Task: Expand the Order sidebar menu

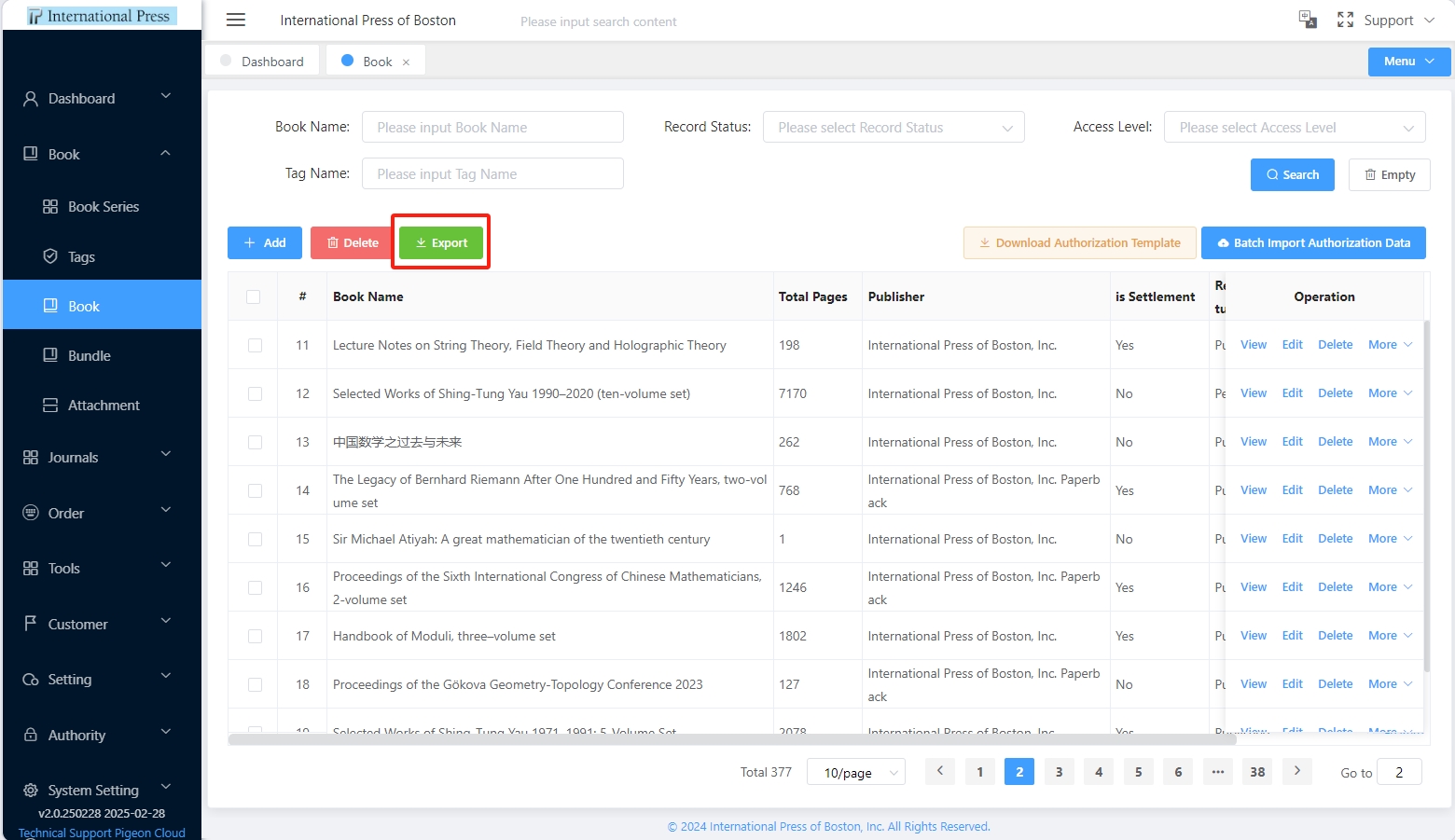Action: 101,513
